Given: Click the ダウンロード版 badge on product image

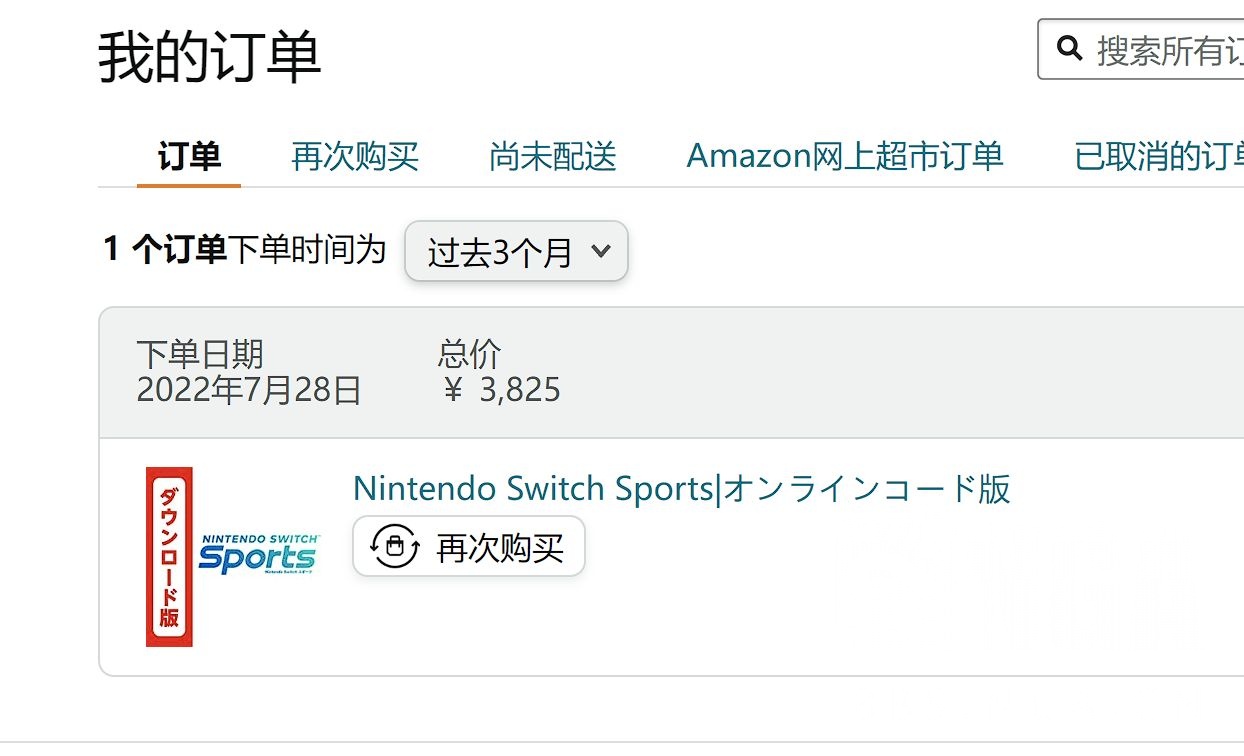Looking at the screenshot, I should coord(168,553).
